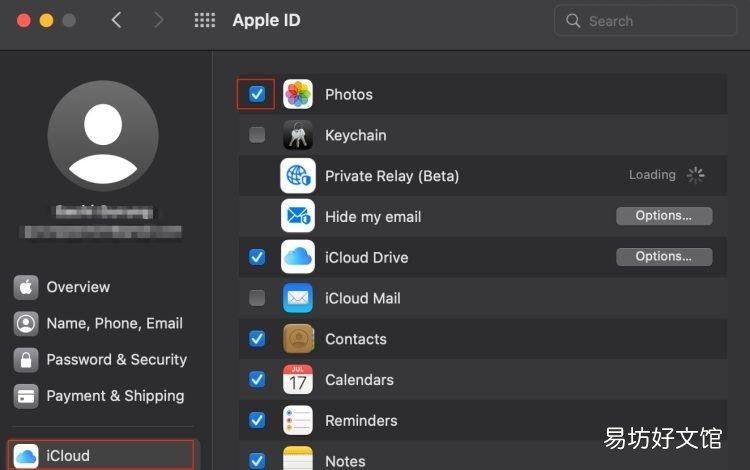This screenshot has width=750, height=470.
Task: Click the profile avatar picture
Action: [103, 136]
